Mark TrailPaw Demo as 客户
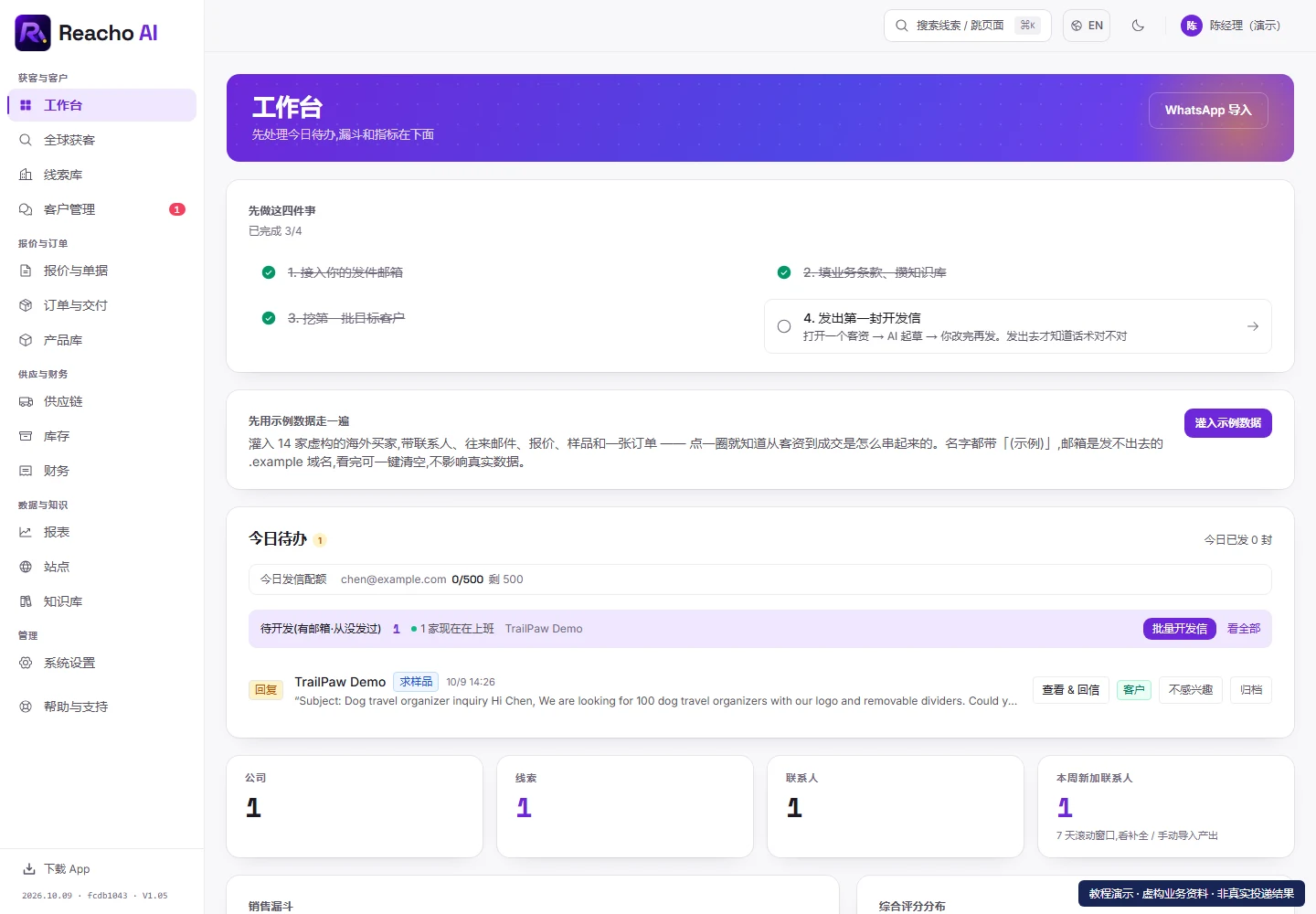 (1134, 690)
